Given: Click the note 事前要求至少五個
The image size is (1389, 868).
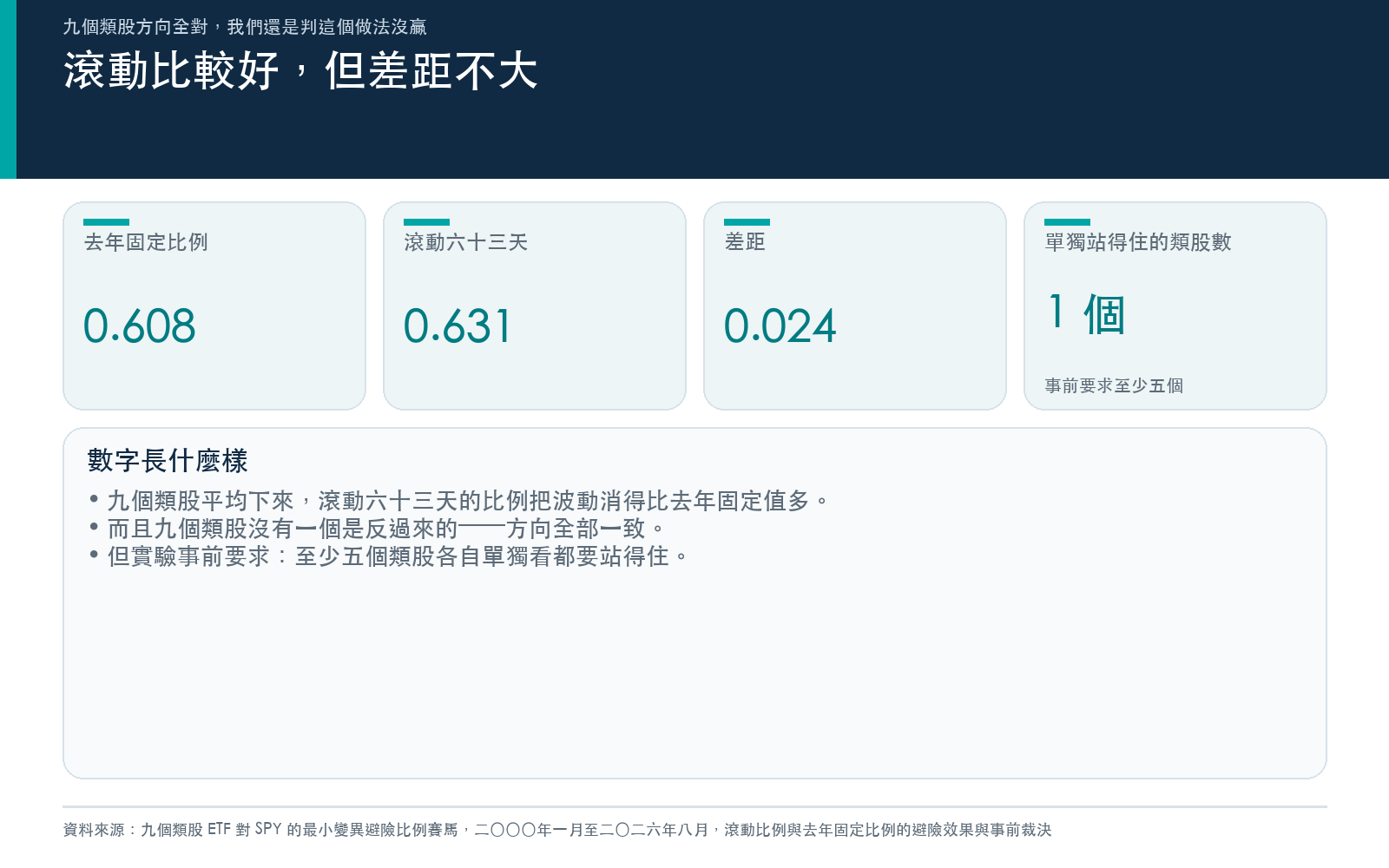Looking at the screenshot, I should coord(1114,385).
